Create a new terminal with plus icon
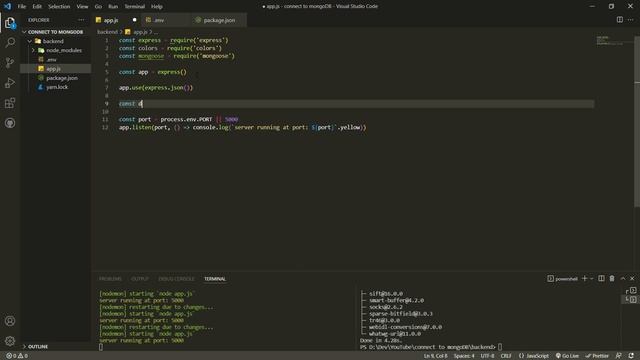The width and height of the screenshot is (640, 360). 584,278
